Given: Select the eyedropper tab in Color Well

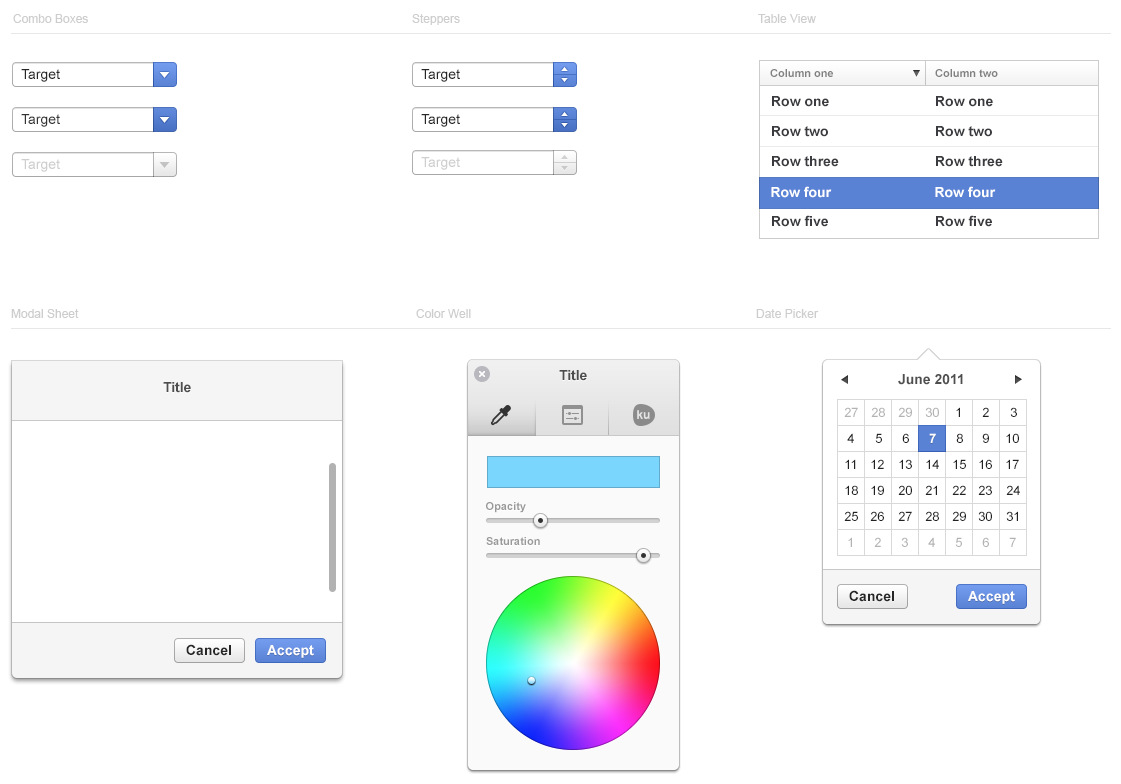Looking at the screenshot, I should [x=501, y=415].
